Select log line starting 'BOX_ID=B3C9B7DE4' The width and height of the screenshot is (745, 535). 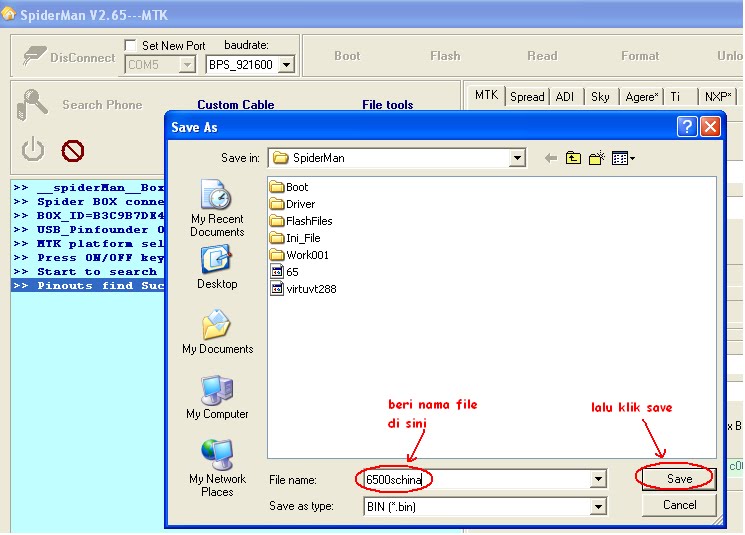88,216
